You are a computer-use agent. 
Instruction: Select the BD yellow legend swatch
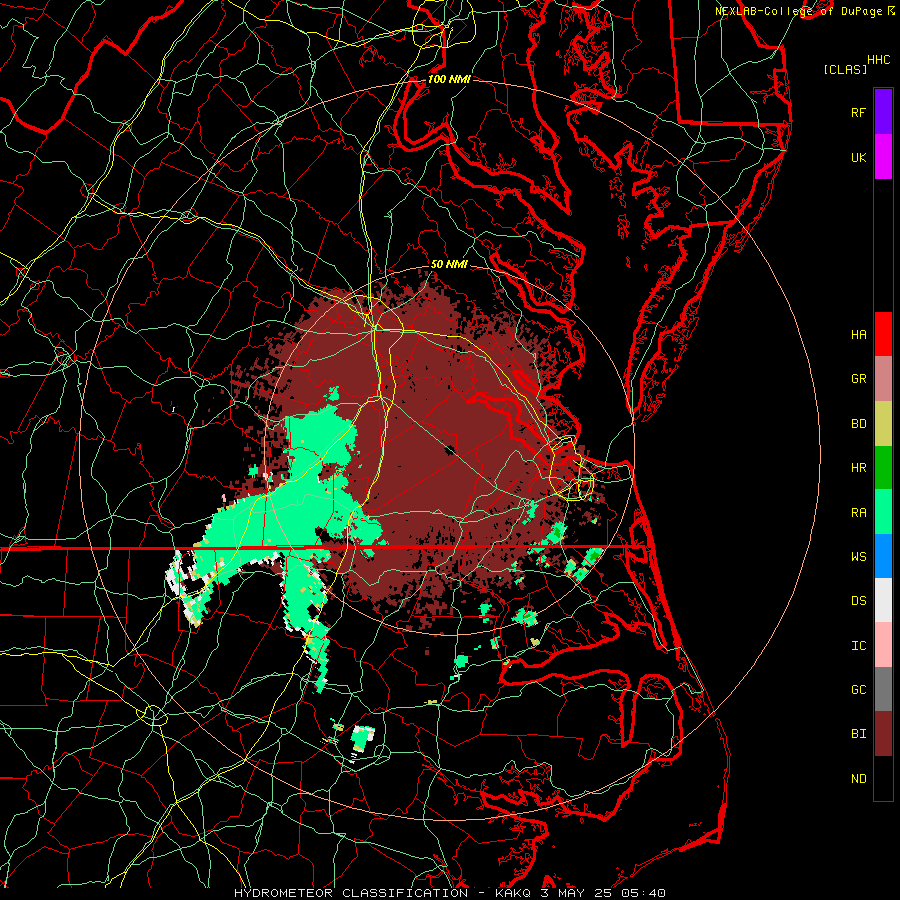[x=883, y=423]
